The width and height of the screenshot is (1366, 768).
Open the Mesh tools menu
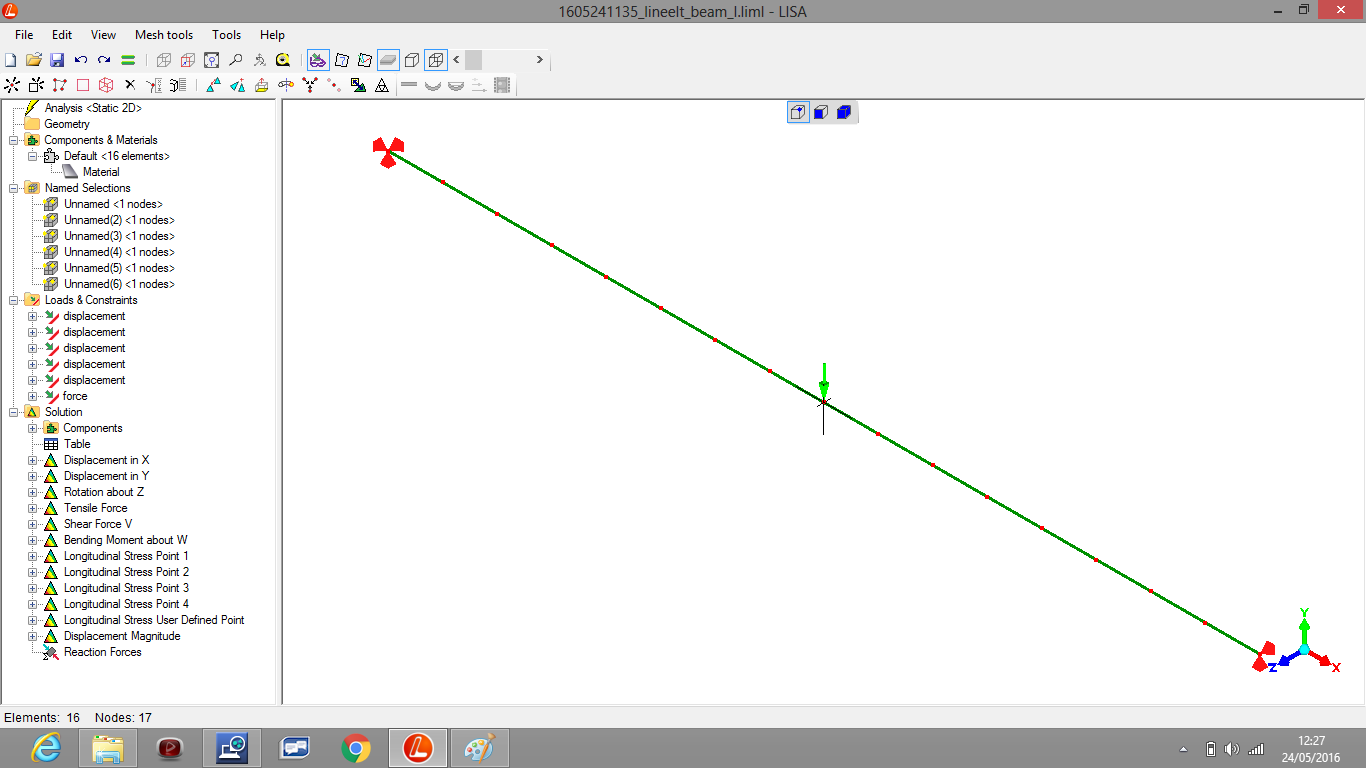tap(164, 35)
